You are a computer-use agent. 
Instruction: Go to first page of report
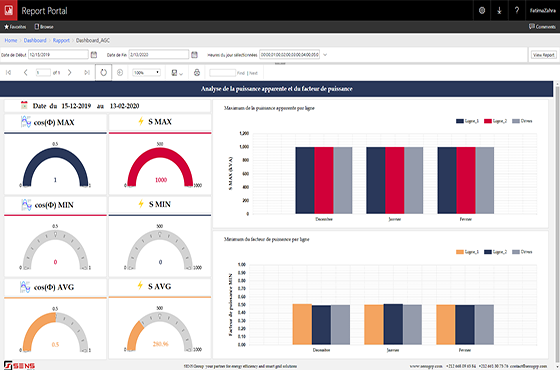(x=8, y=72)
